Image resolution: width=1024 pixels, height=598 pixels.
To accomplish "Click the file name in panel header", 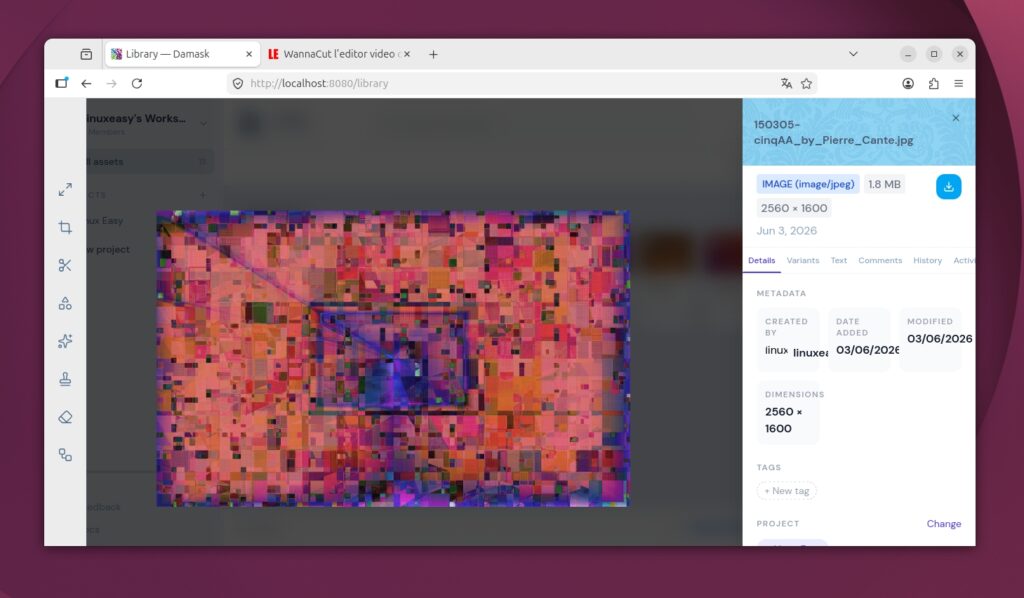I will [833, 132].
